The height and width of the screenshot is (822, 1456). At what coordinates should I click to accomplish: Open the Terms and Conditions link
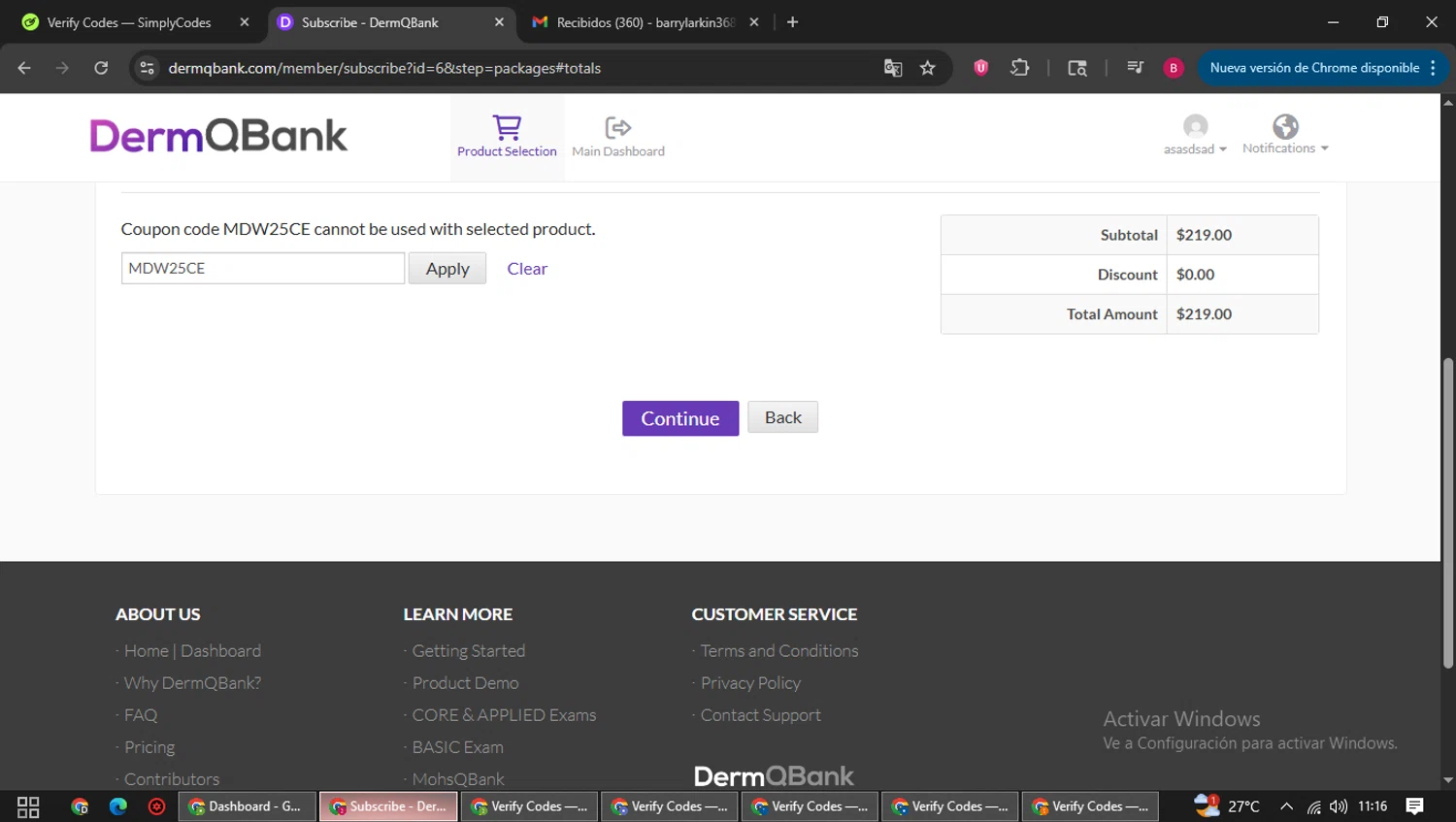point(779,651)
